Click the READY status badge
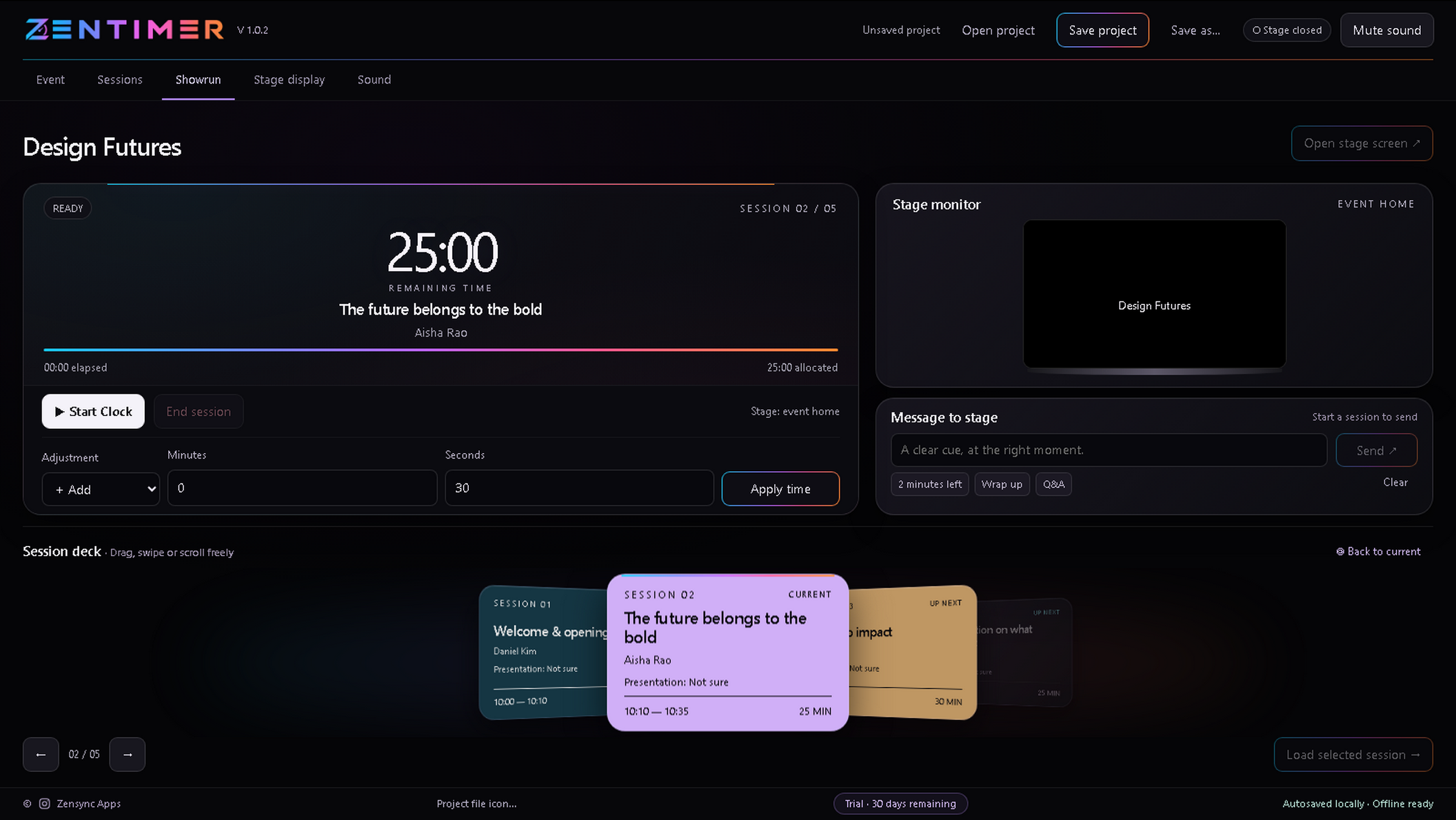The image size is (1456, 820). [67, 208]
